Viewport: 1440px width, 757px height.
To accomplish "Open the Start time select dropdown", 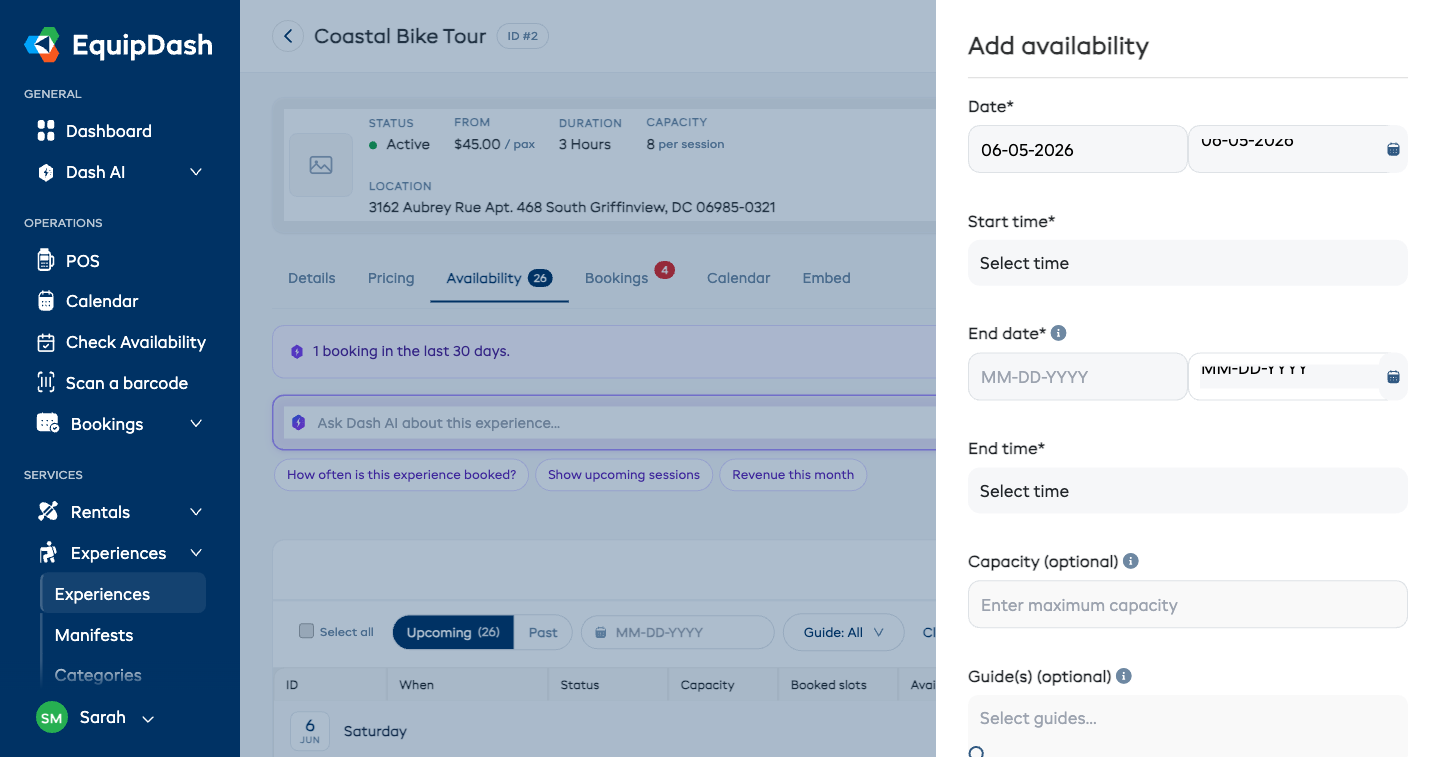I will 1188,263.
